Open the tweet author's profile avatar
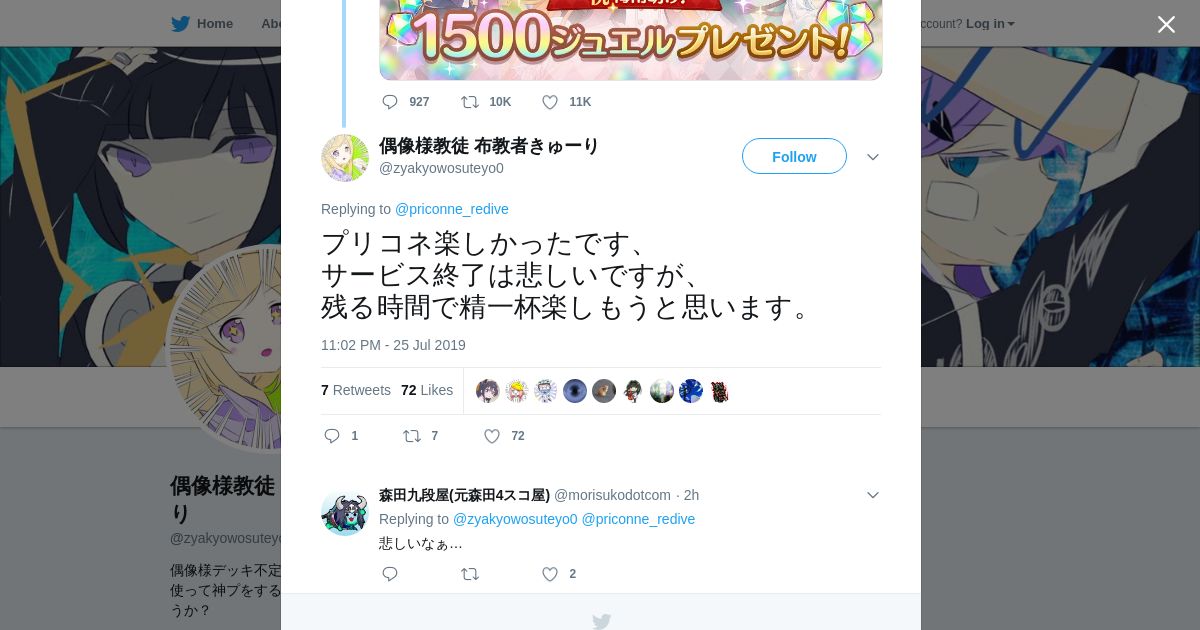 pyautogui.click(x=345, y=158)
